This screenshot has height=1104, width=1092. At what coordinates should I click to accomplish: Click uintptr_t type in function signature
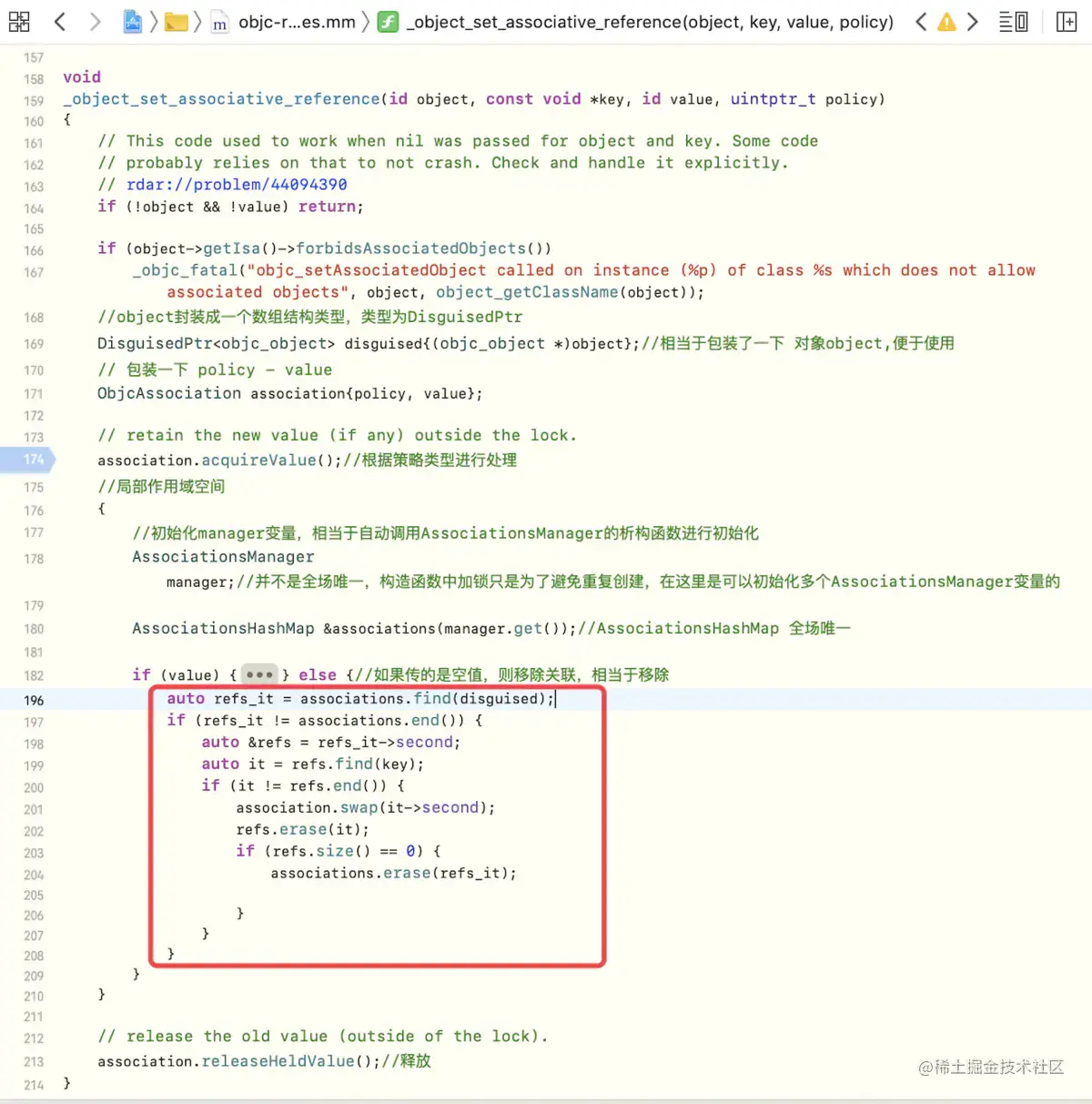(x=773, y=99)
